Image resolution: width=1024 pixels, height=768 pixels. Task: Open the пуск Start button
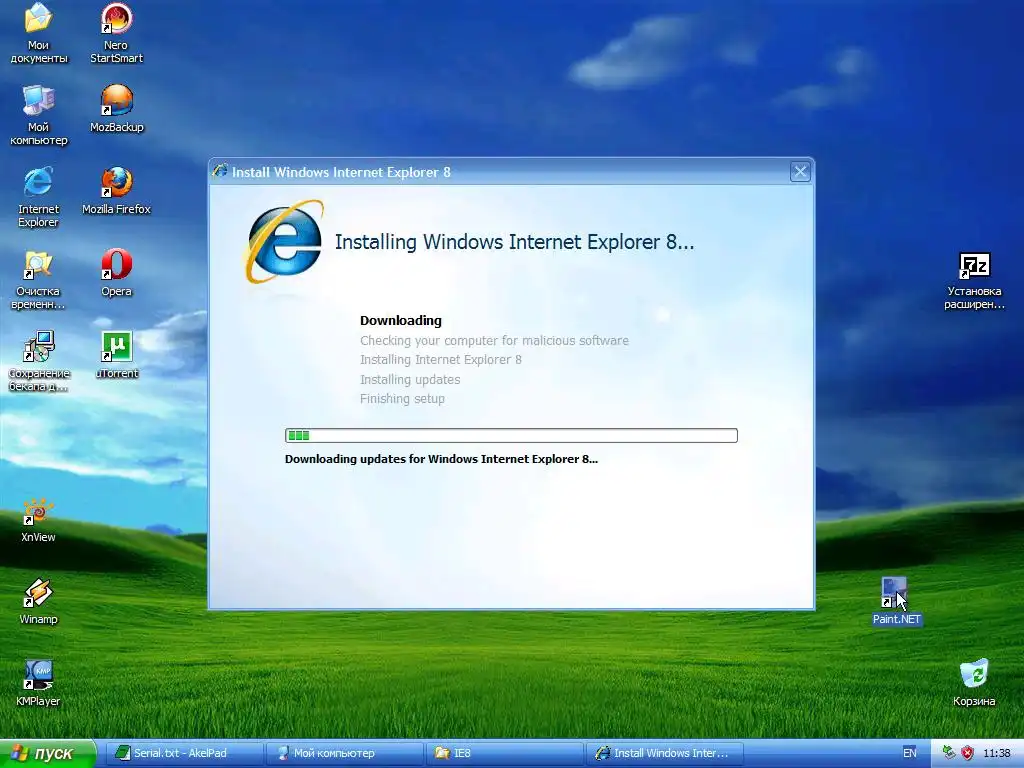coord(47,753)
